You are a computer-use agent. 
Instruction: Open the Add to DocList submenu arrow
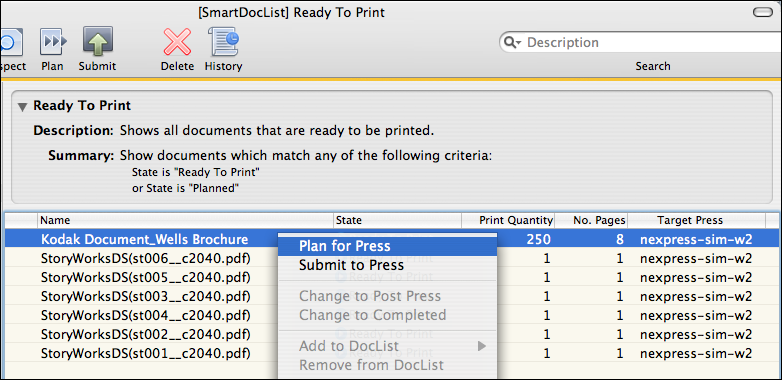481,346
